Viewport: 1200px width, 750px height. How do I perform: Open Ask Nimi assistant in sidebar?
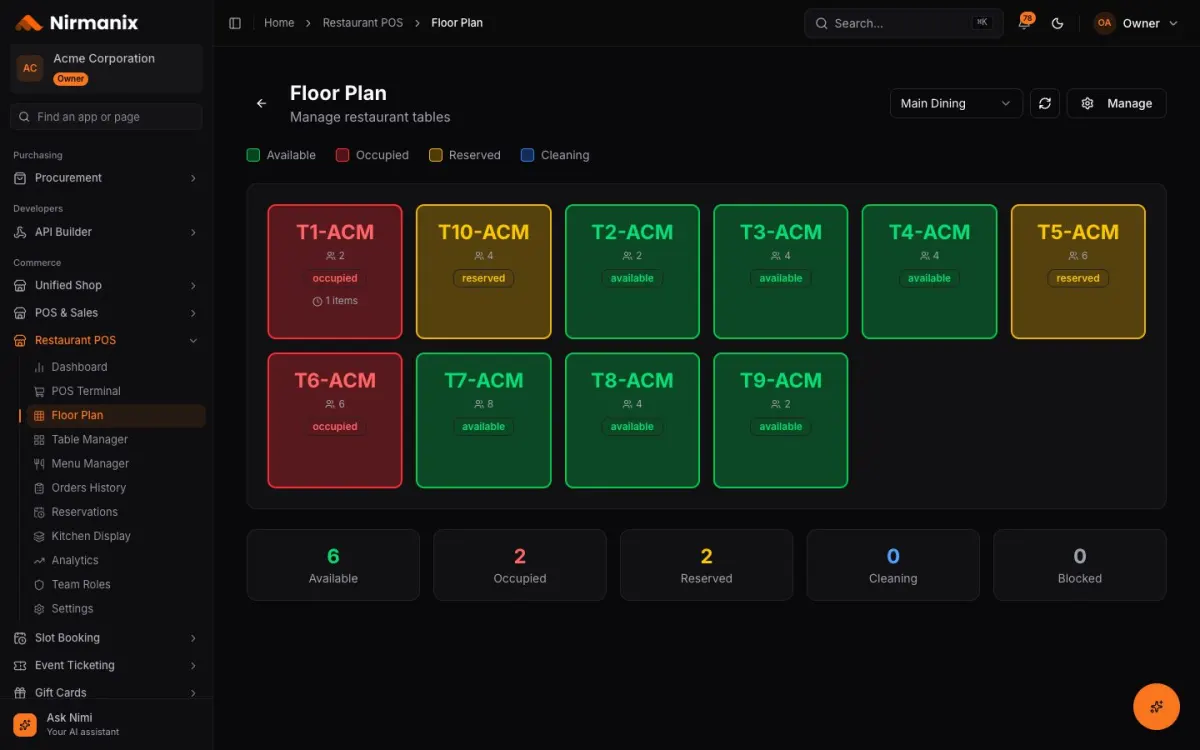tap(106, 724)
